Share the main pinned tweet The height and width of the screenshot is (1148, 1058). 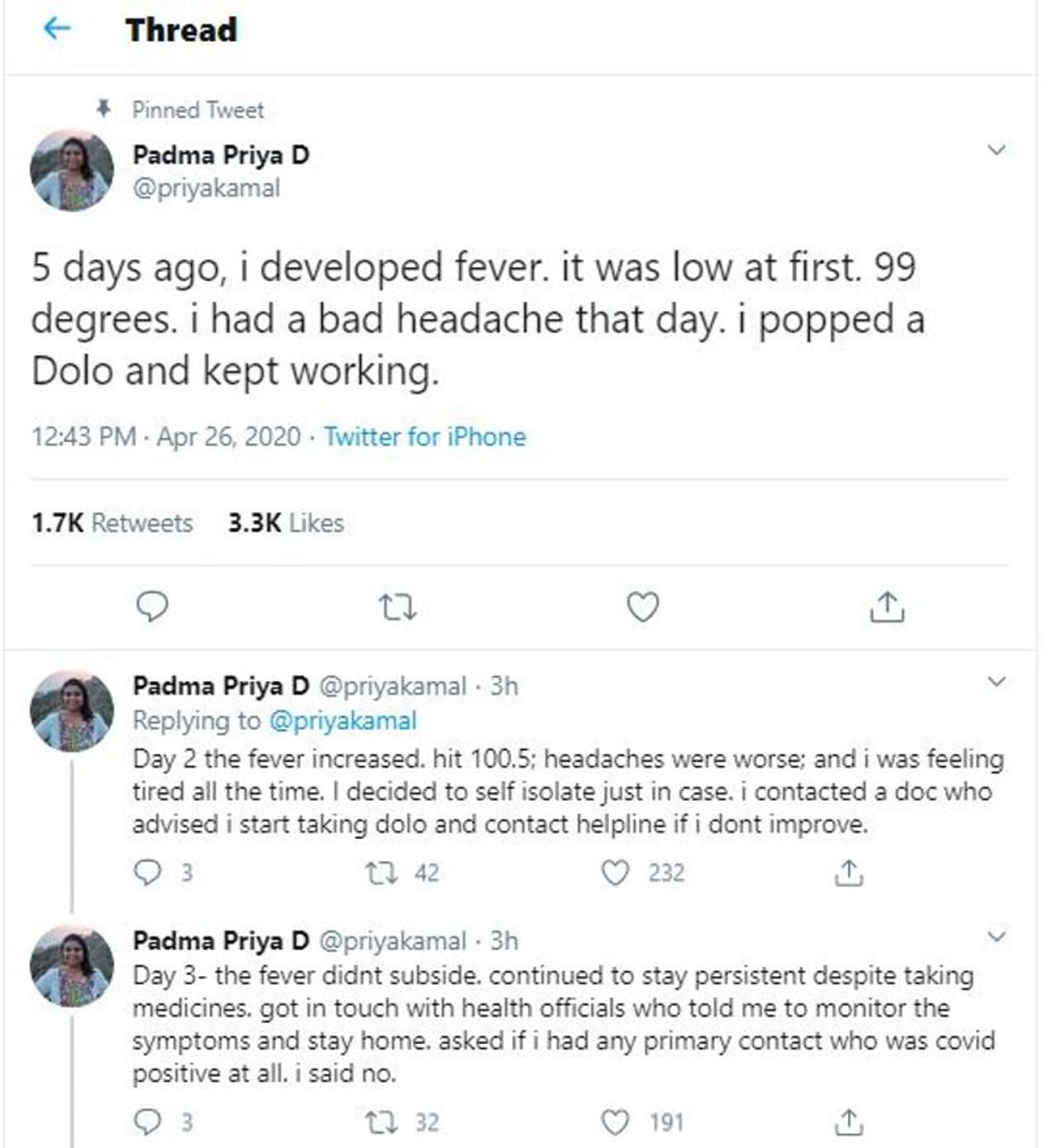click(887, 607)
